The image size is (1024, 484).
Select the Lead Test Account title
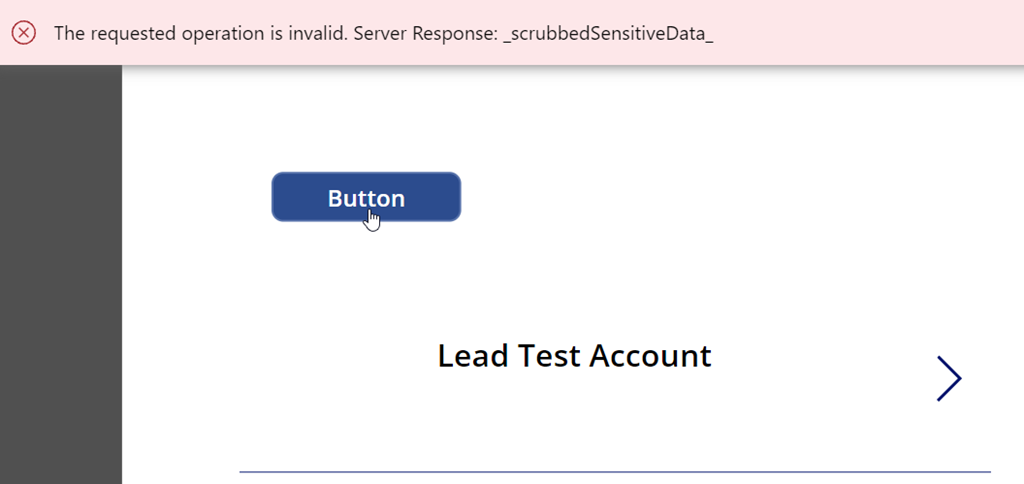click(x=574, y=356)
